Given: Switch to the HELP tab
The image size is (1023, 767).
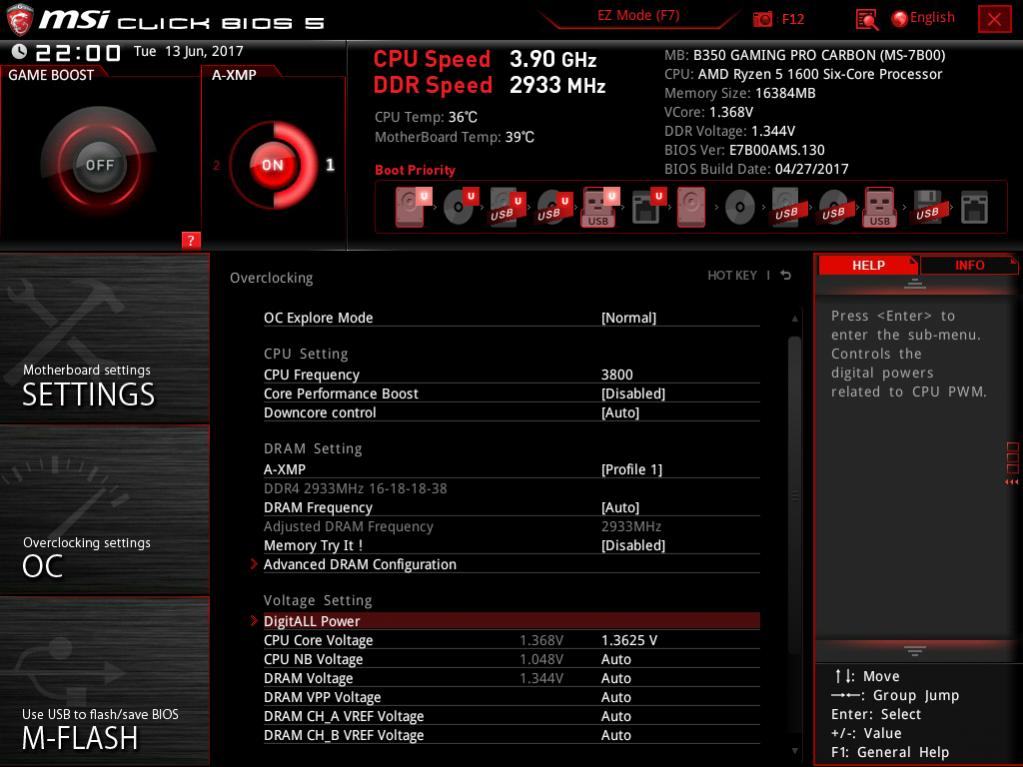Looking at the screenshot, I should coord(868,265).
